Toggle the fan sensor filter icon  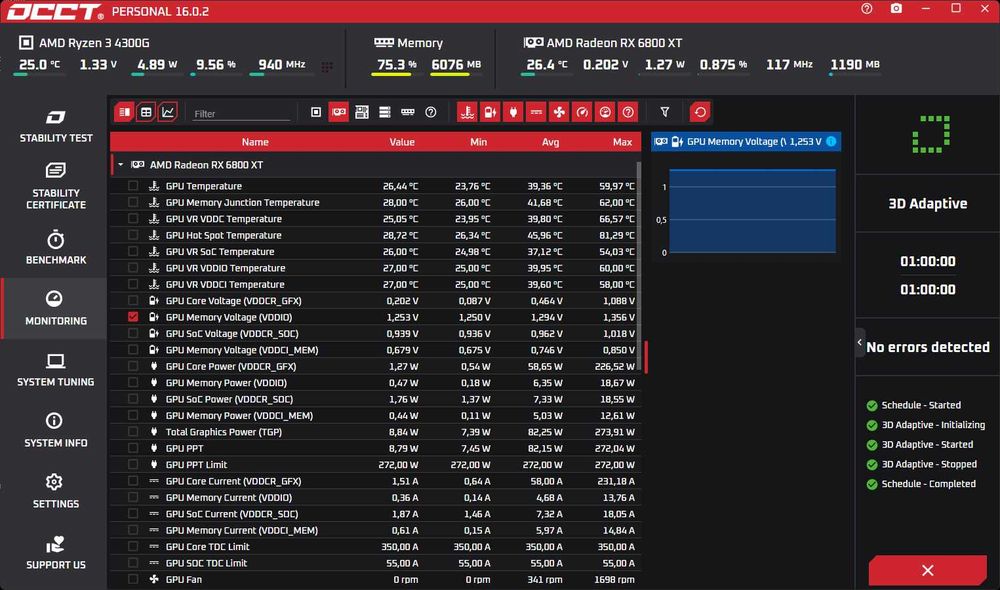pos(559,112)
